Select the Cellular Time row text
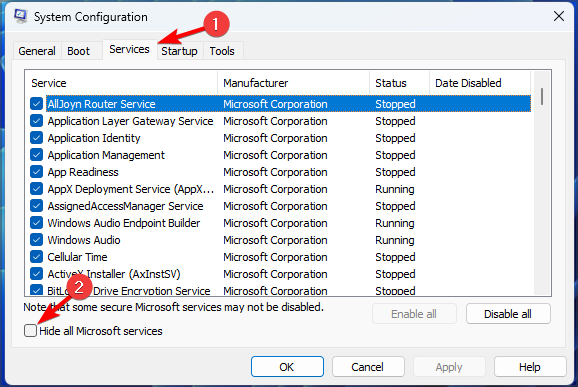578x387 pixels. pos(77,257)
